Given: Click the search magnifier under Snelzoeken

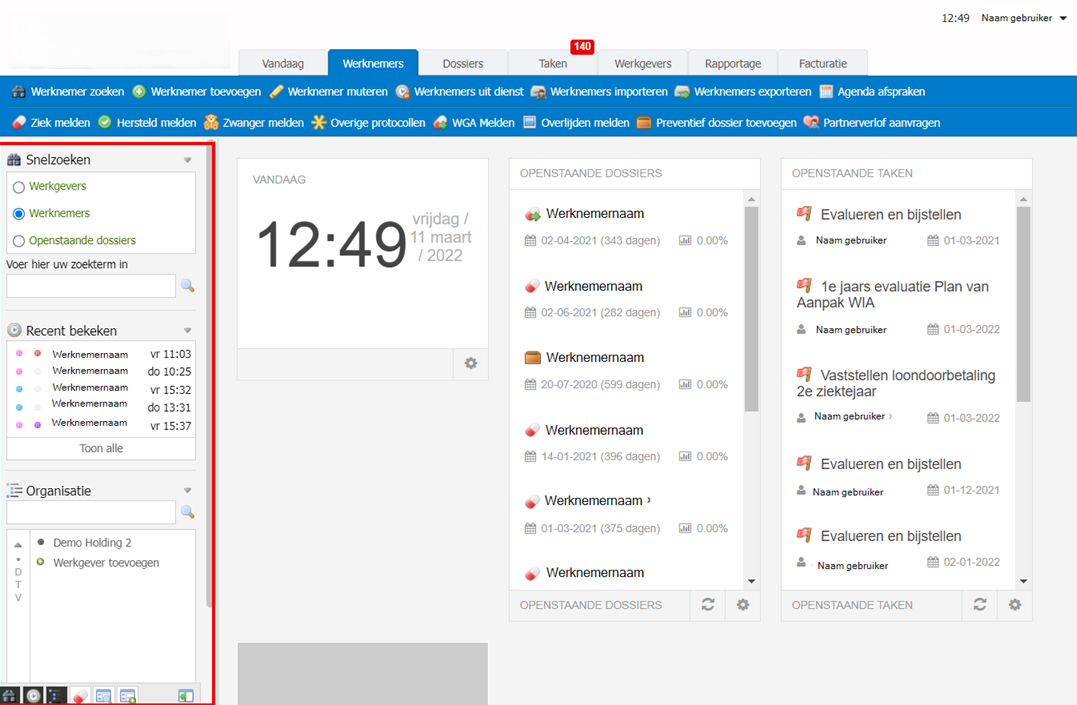Looking at the screenshot, I should pyautogui.click(x=187, y=286).
